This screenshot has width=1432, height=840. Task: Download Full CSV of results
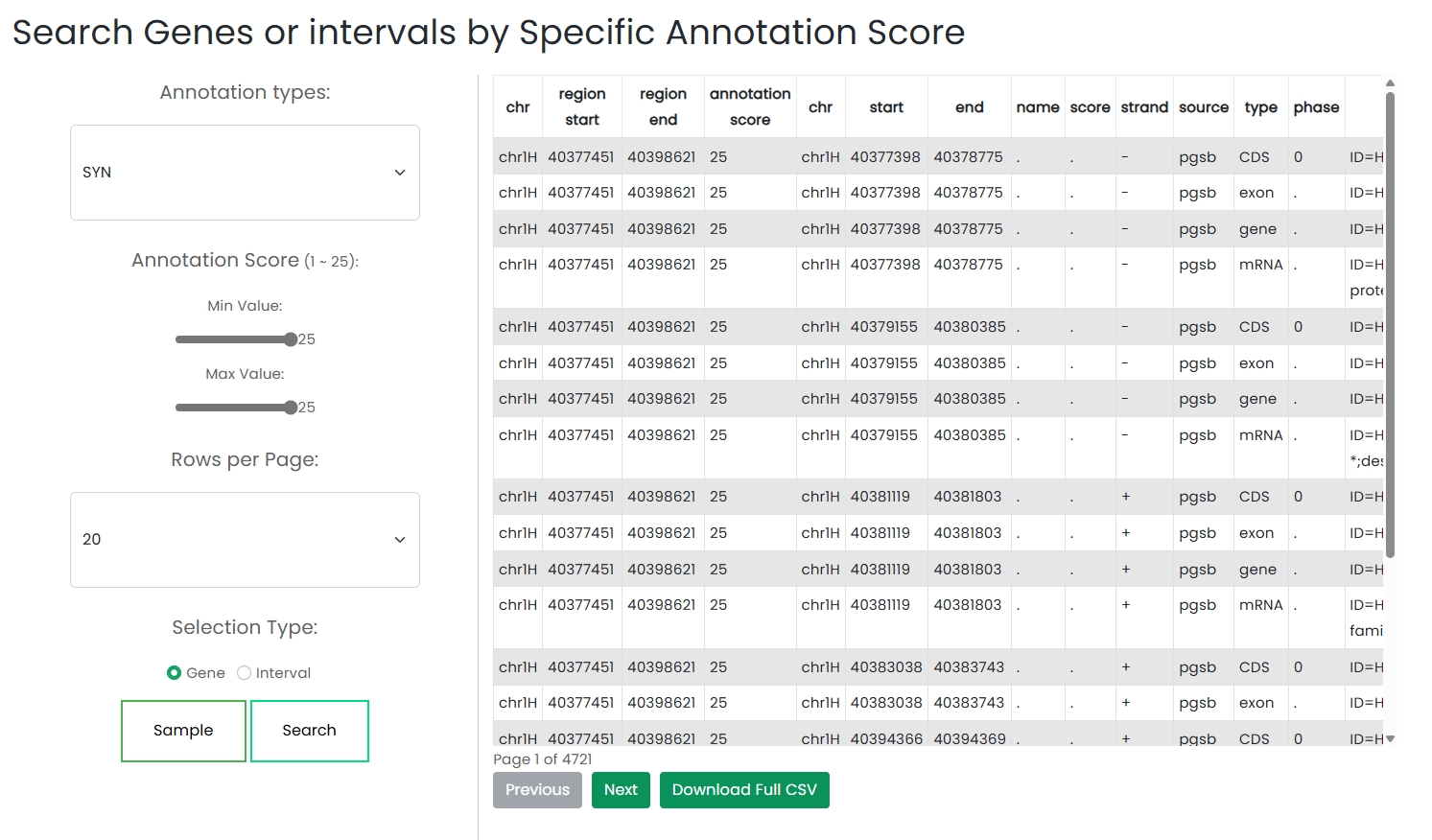(x=744, y=790)
